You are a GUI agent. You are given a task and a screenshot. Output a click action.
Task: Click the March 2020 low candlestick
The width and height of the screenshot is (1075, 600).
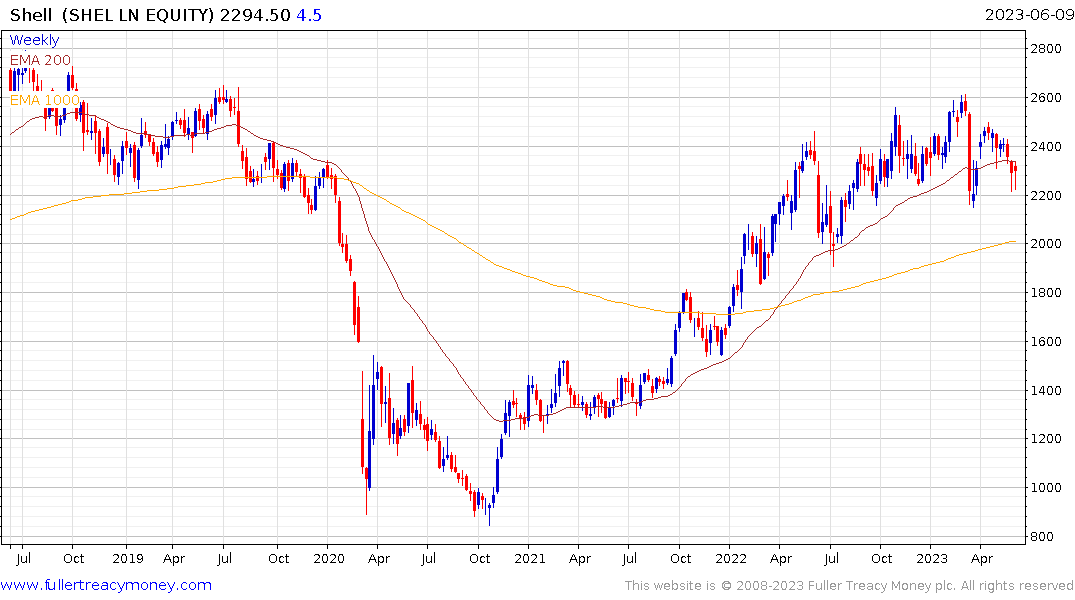pyautogui.click(x=366, y=490)
